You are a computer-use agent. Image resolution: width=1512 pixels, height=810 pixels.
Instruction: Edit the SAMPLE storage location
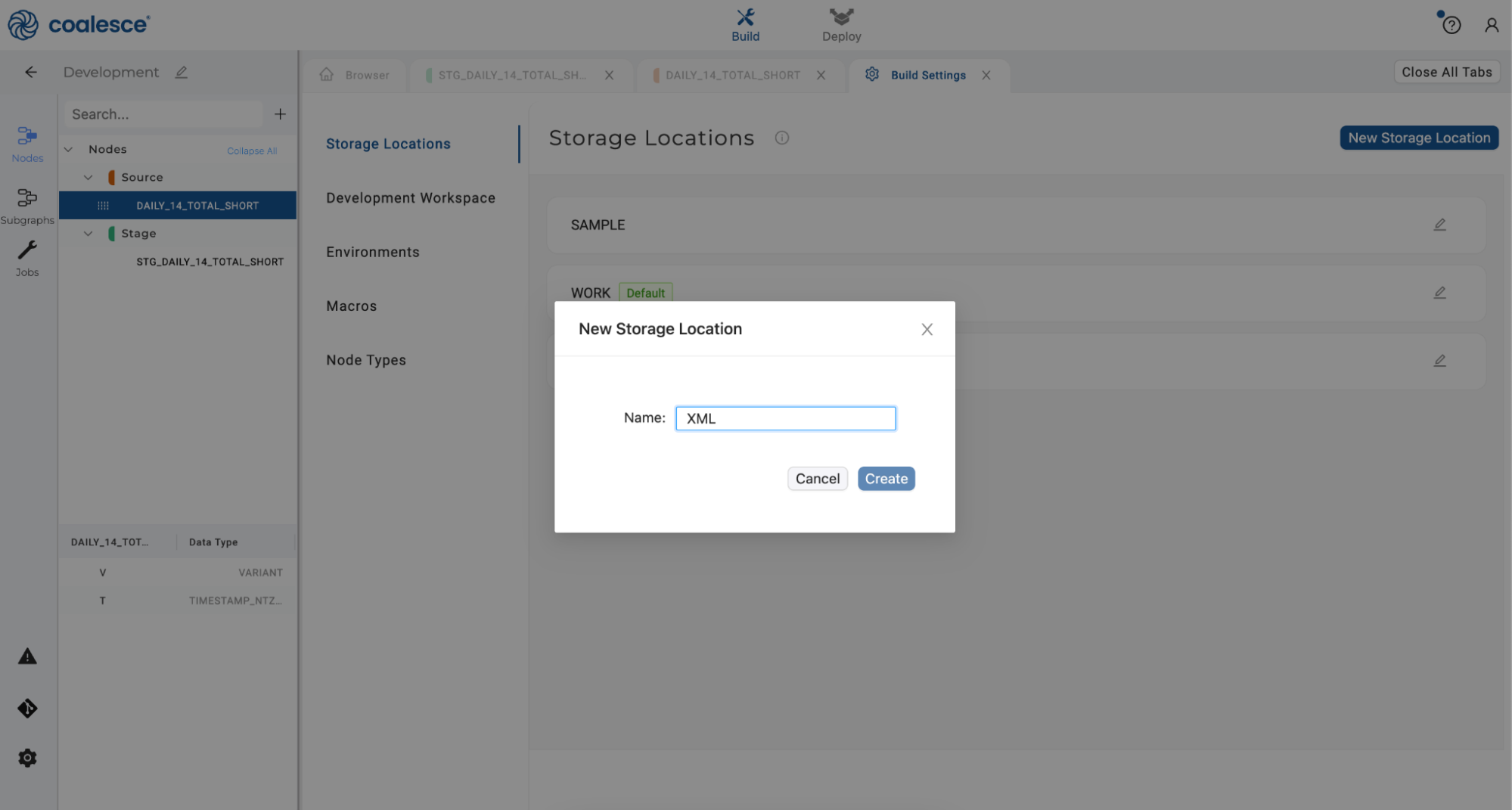pyautogui.click(x=1439, y=224)
